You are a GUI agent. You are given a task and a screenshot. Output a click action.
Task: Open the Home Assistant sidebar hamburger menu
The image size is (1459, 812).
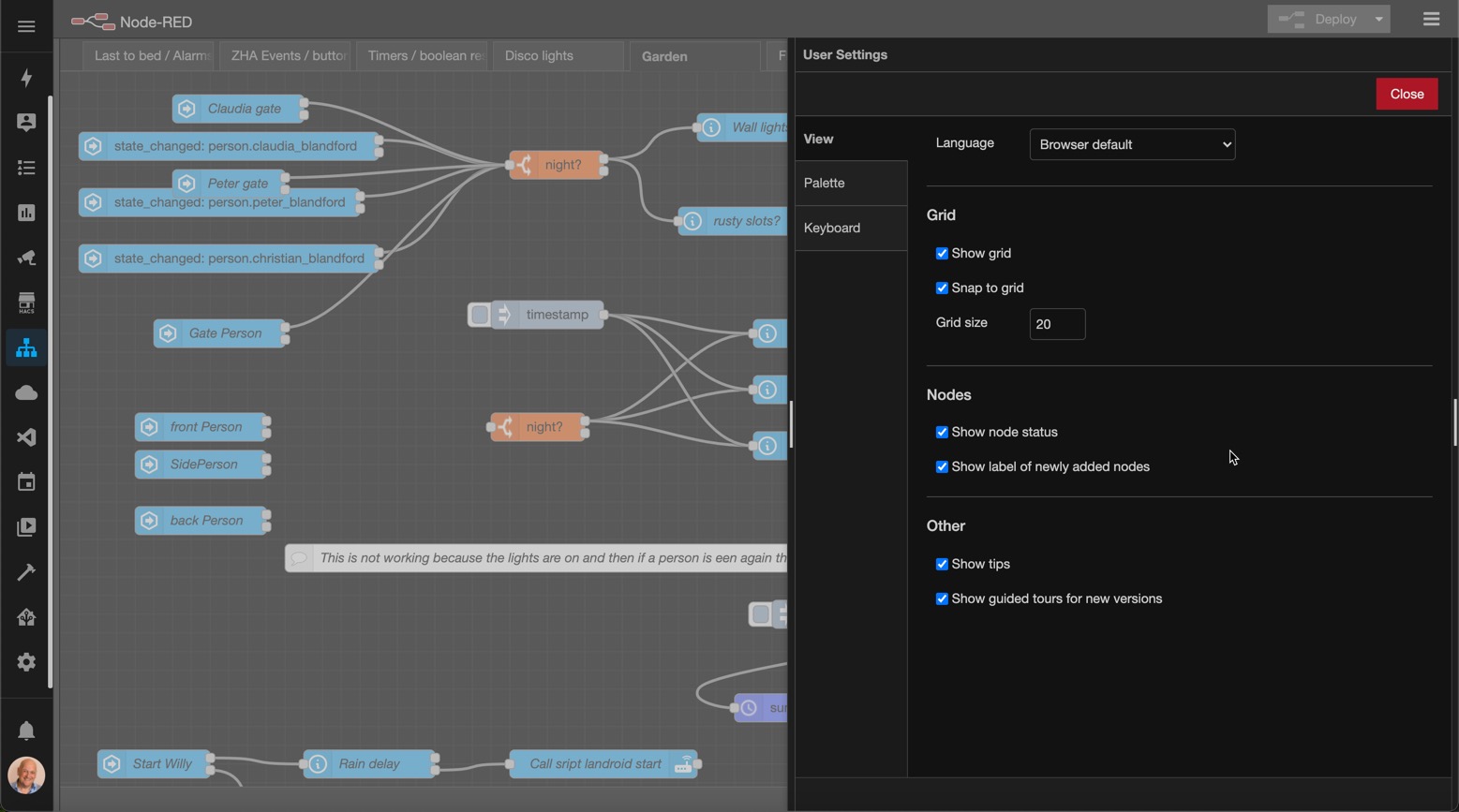coord(26,26)
